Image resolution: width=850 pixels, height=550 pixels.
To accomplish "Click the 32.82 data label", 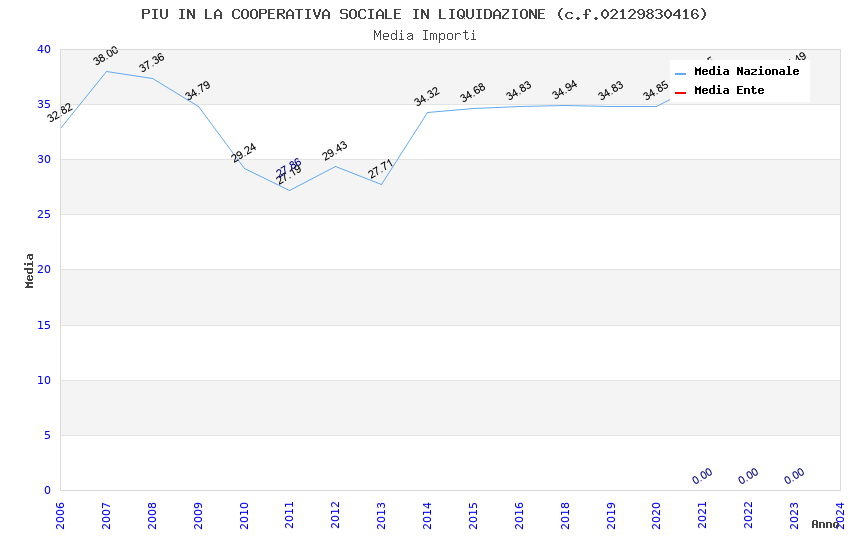I will tap(60, 113).
